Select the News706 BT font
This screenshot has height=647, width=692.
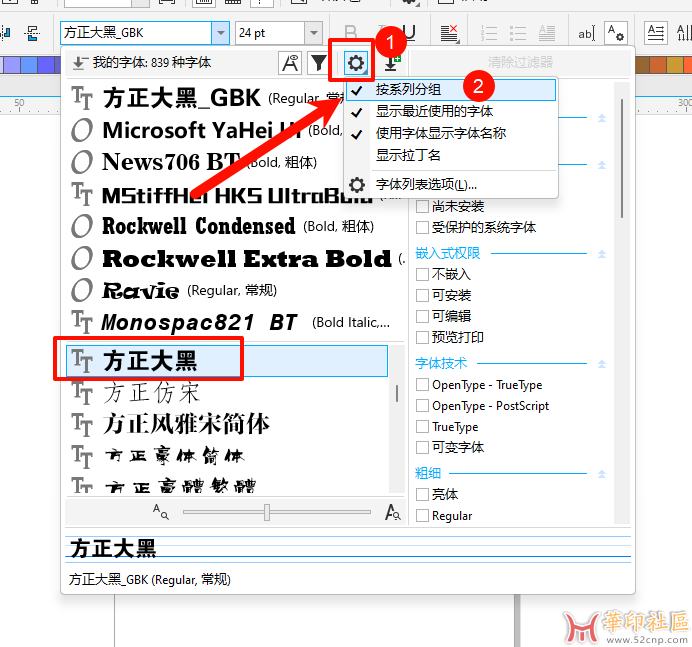207,162
